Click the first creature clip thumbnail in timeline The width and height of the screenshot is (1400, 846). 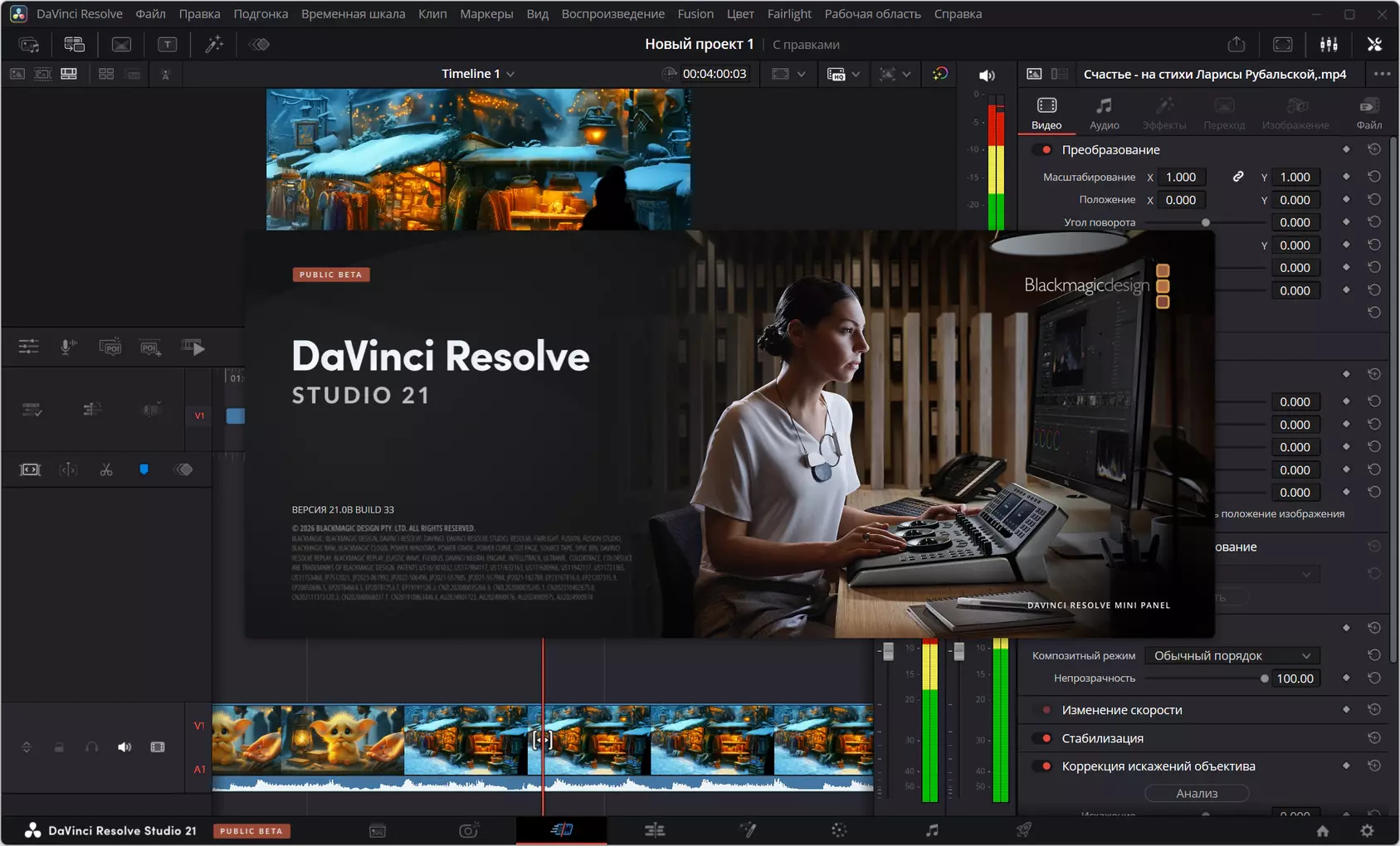point(246,740)
